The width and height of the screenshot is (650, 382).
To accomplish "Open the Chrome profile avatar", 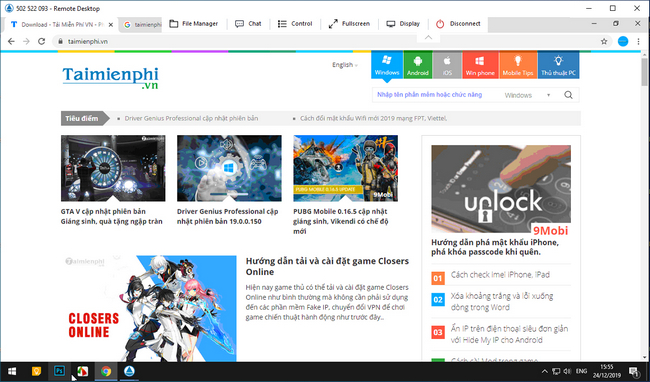I will [623, 41].
